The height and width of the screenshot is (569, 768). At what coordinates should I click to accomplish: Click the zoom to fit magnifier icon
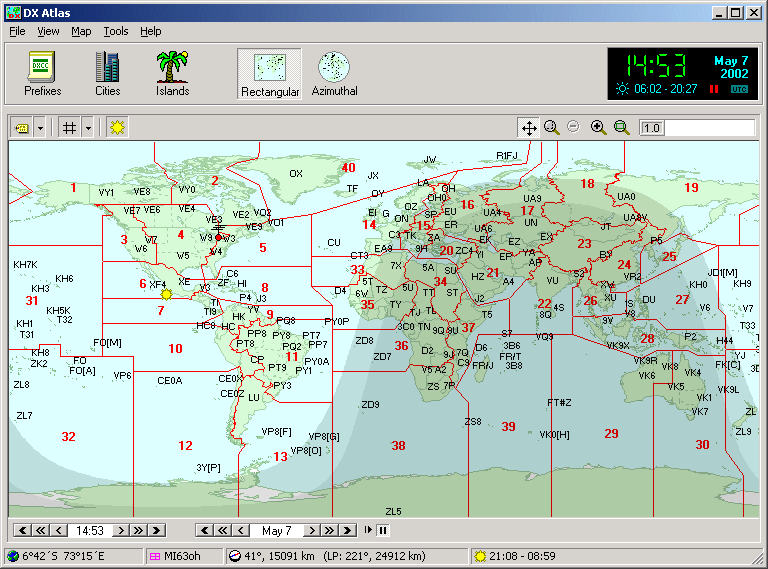621,127
